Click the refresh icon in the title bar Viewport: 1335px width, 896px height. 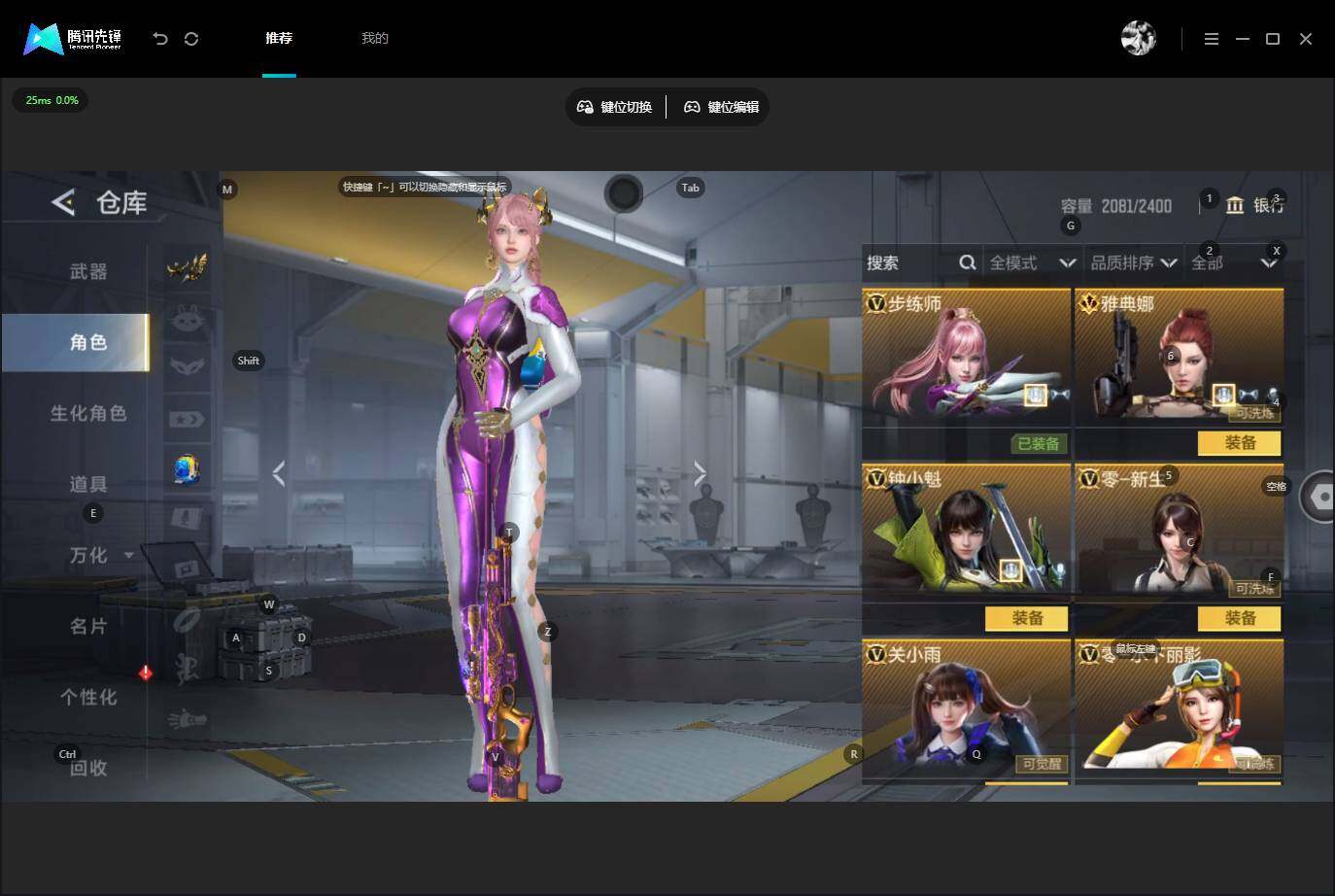click(191, 38)
